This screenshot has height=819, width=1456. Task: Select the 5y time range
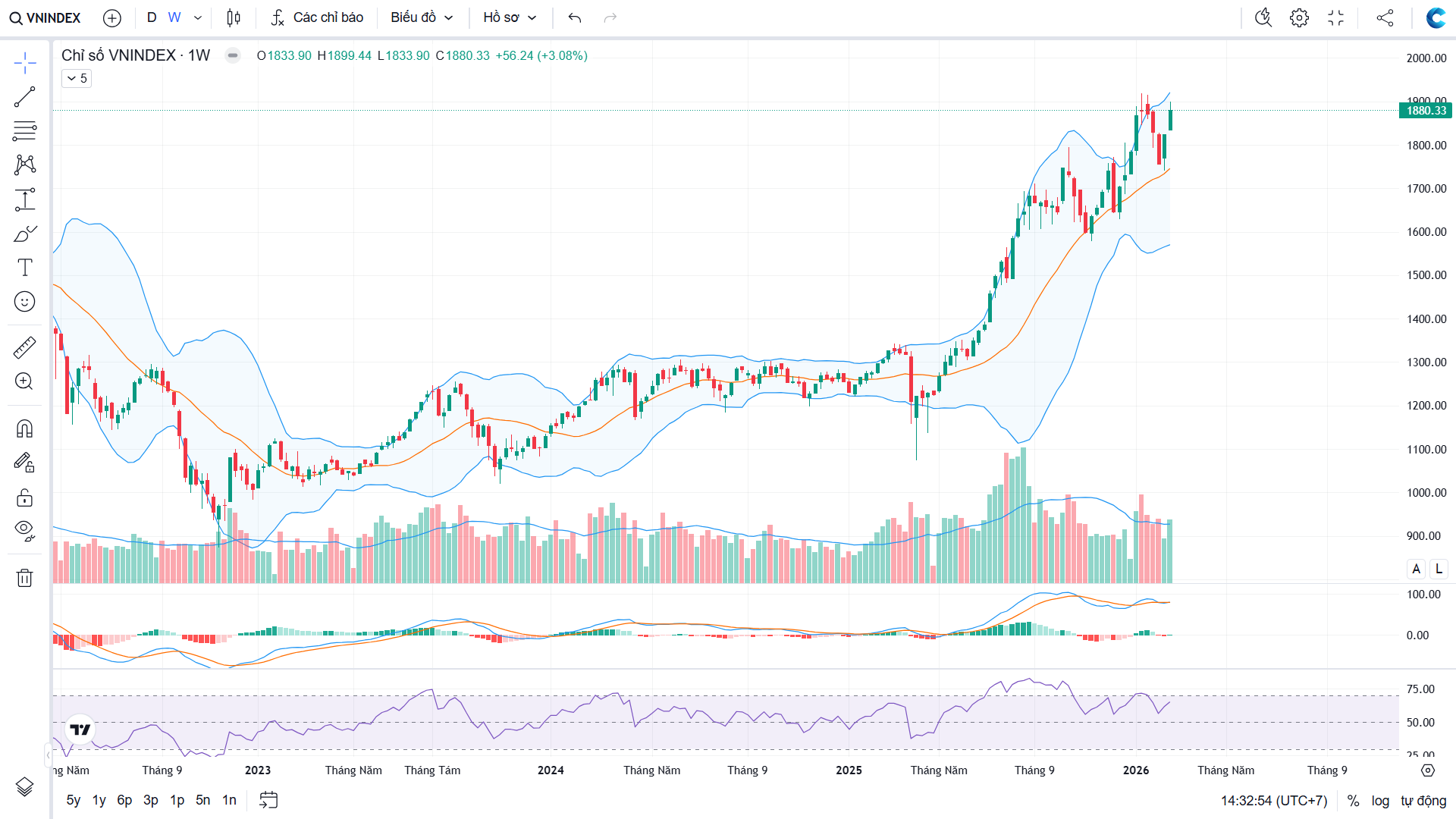pyautogui.click(x=73, y=800)
